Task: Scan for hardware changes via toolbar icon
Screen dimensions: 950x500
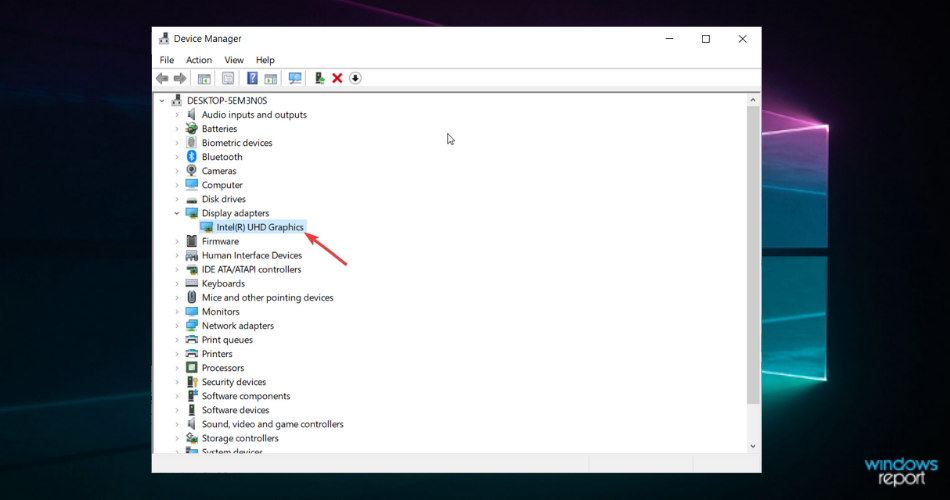Action: [x=295, y=78]
